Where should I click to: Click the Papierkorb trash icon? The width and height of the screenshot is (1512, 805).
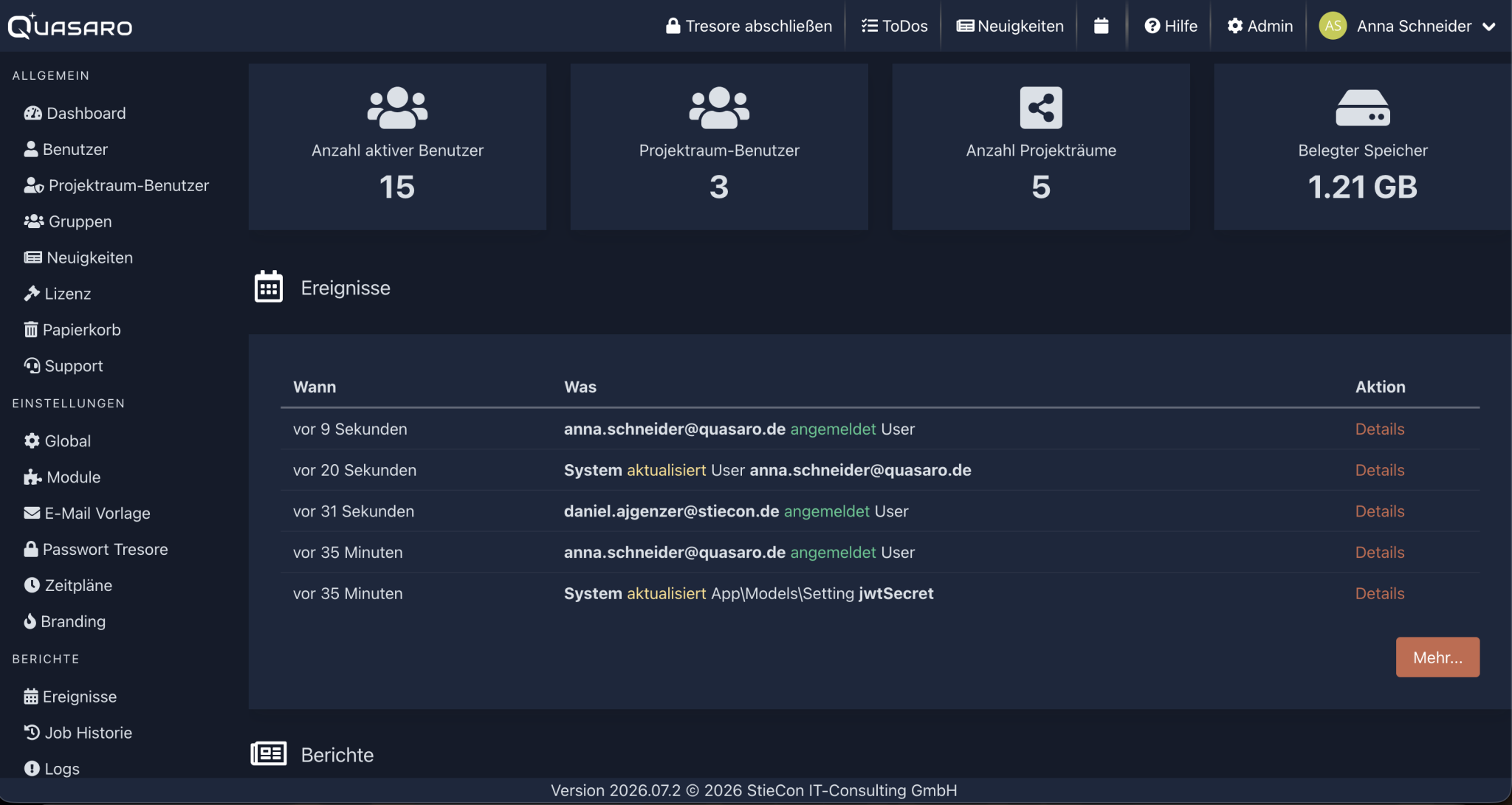(x=31, y=330)
